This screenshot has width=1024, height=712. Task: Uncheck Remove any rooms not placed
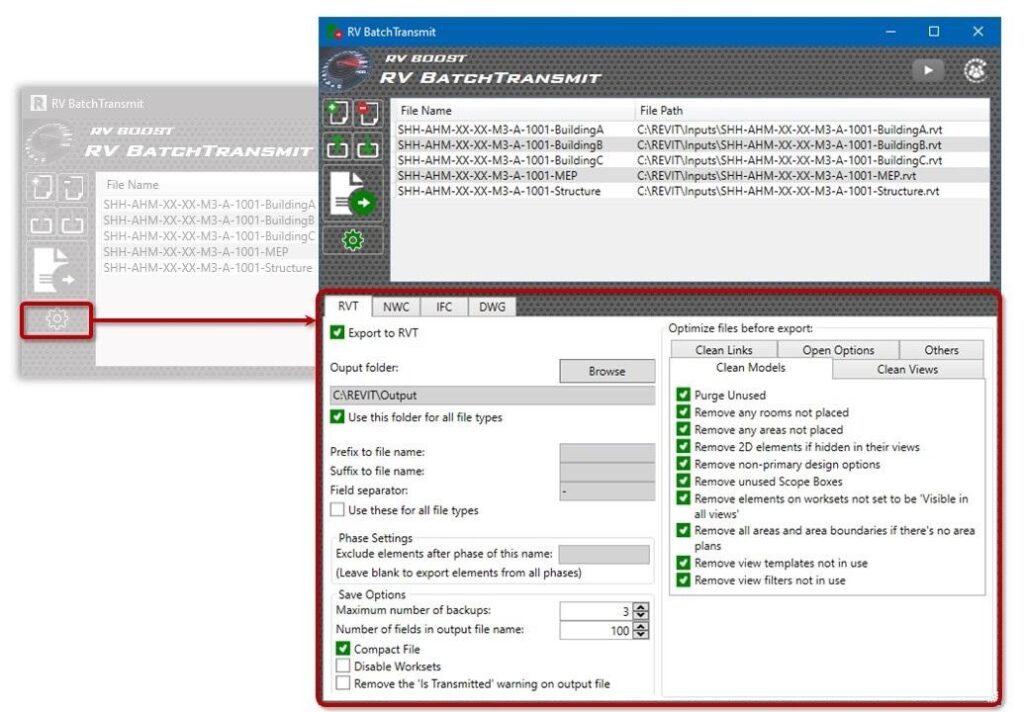[x=683, y=412]
